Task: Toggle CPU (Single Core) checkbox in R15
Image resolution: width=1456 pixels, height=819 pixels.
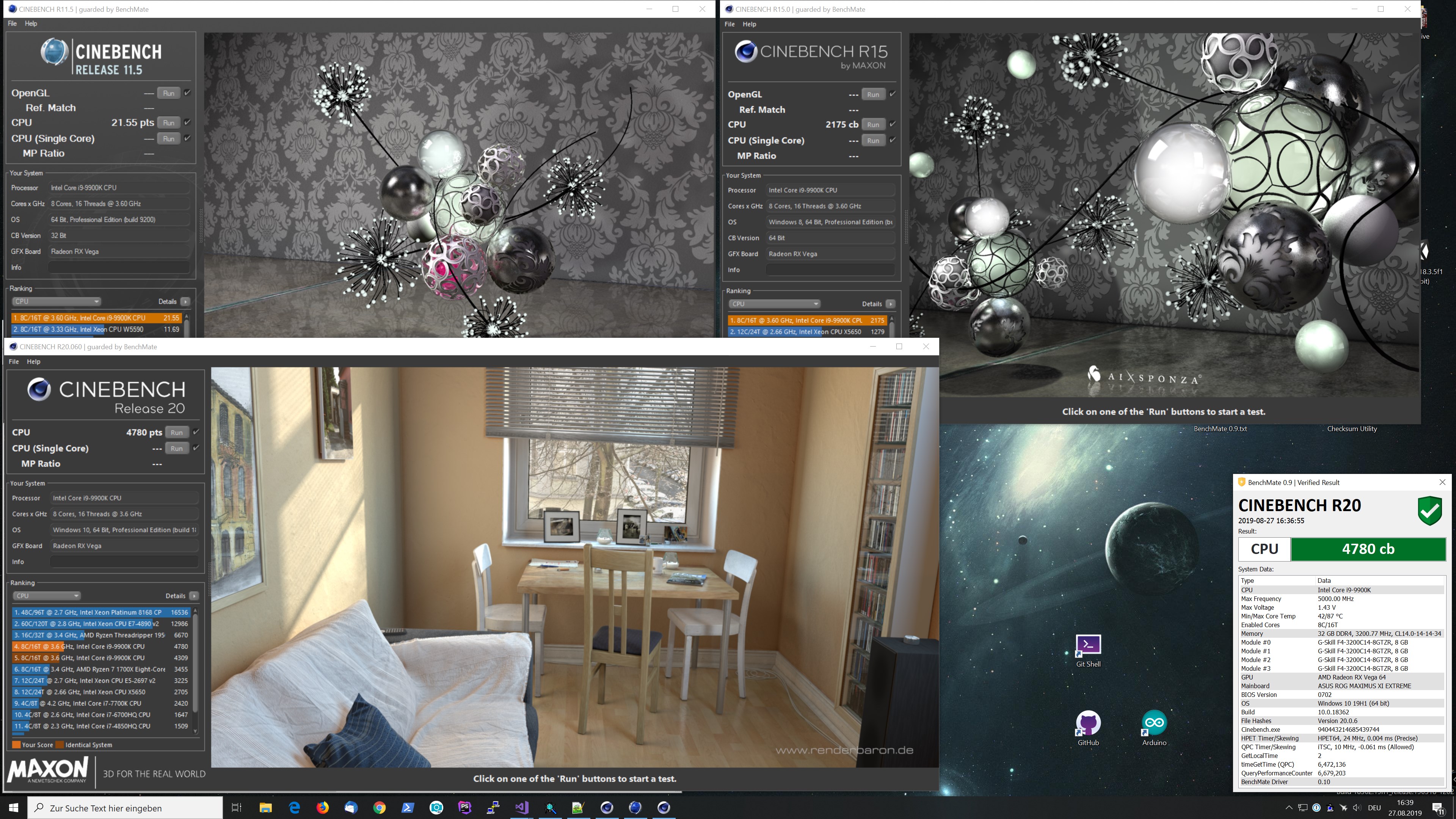Action: point(892,140)
